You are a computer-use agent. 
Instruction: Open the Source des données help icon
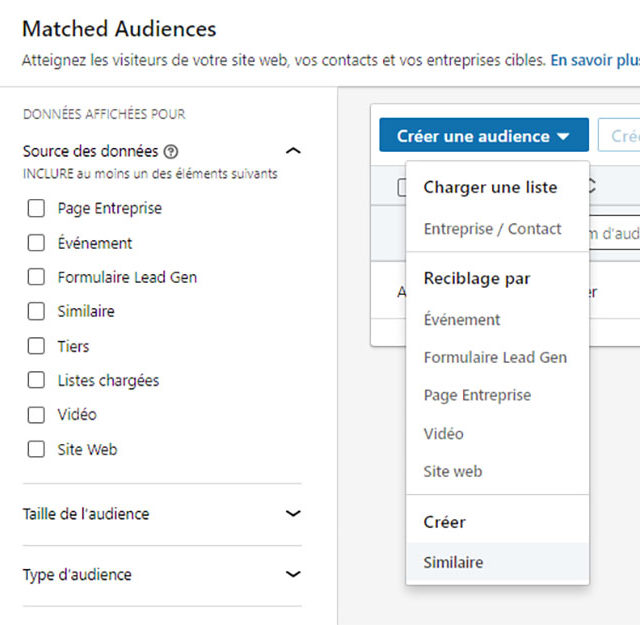171,152
